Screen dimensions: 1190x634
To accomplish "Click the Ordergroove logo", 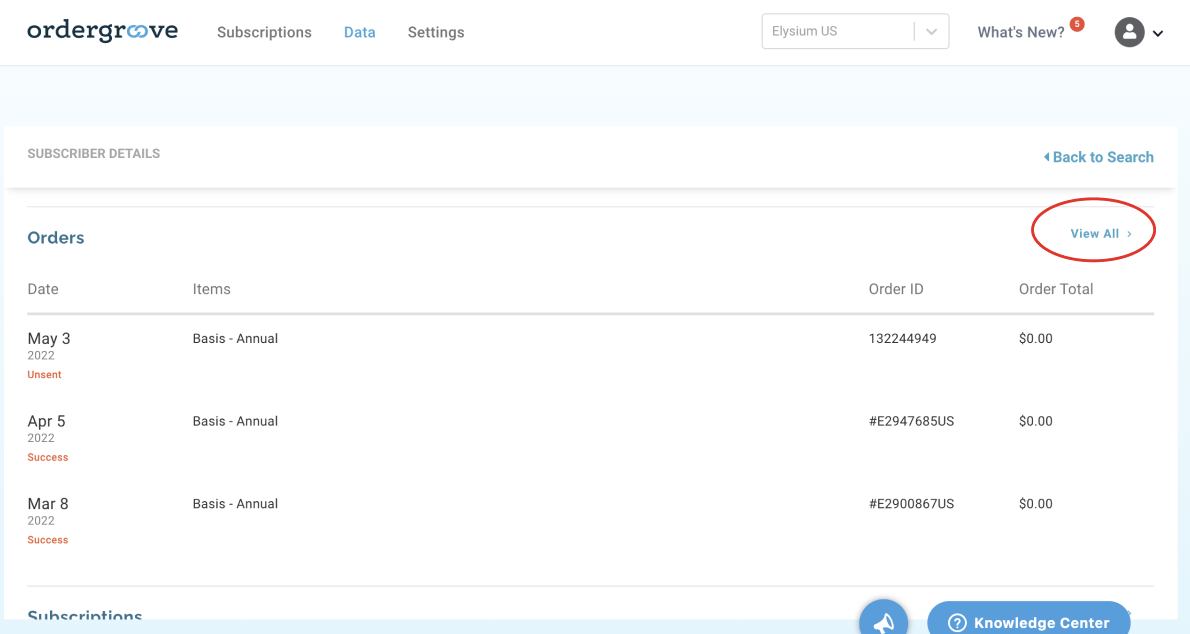I will [x=102, y=31].
